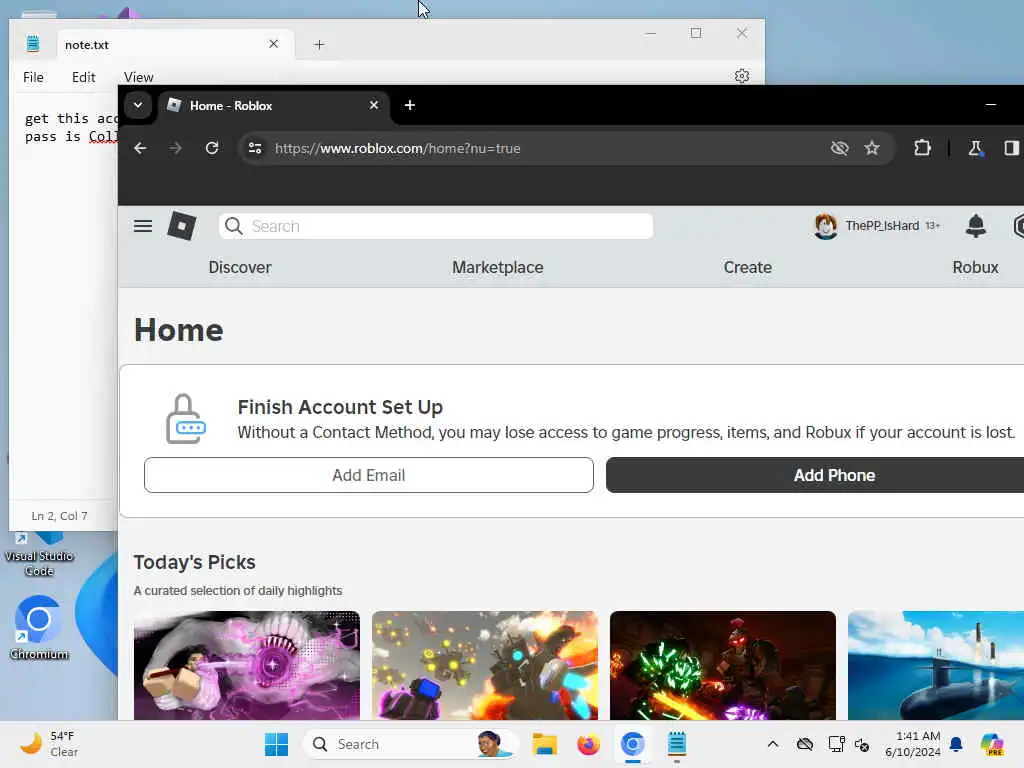The image size is (1024, 768).
Task: Click the muted volume tray icon
Action: coord(862,744)
